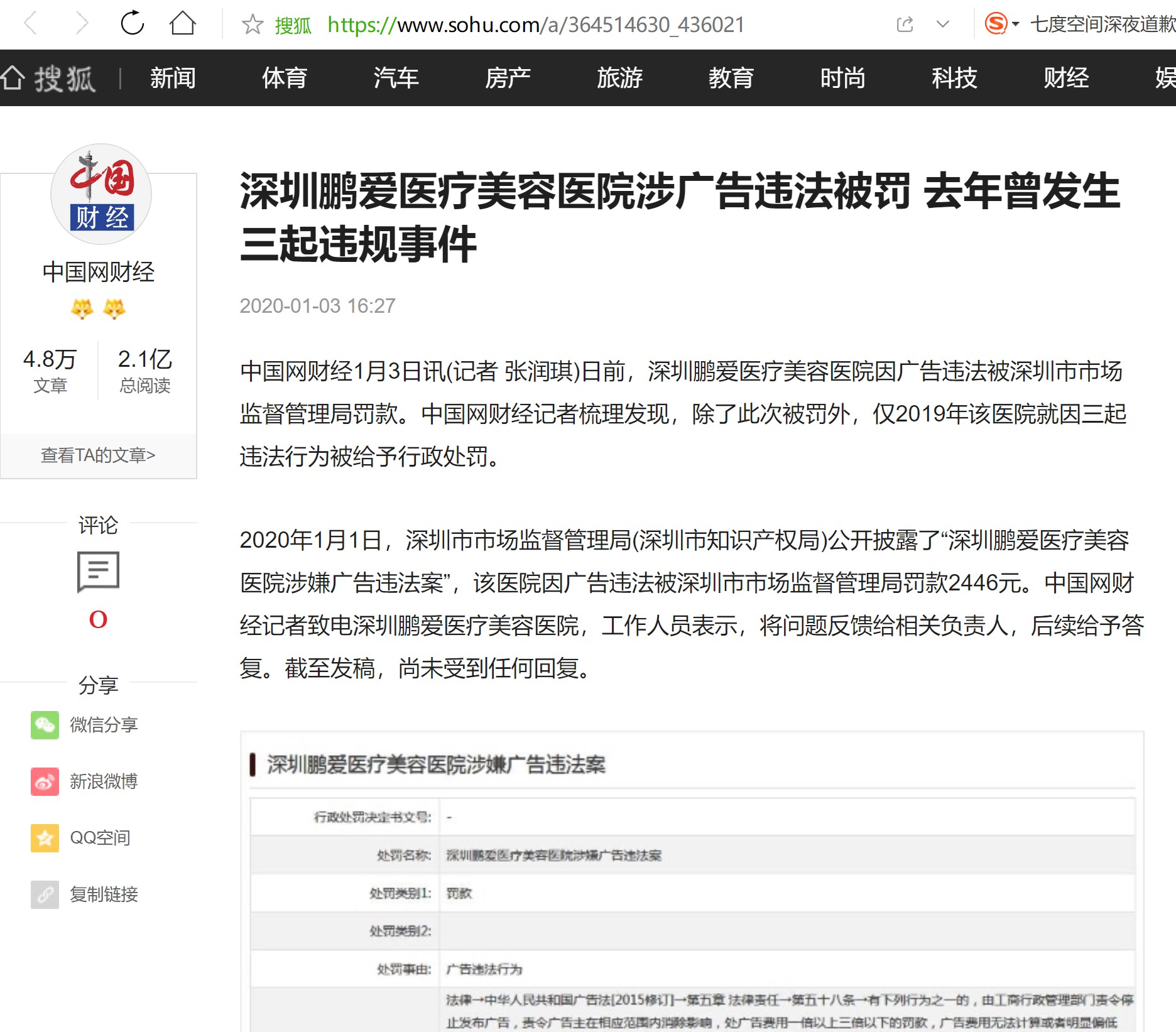Open the 旅游 channel tab

click(619, 78)
